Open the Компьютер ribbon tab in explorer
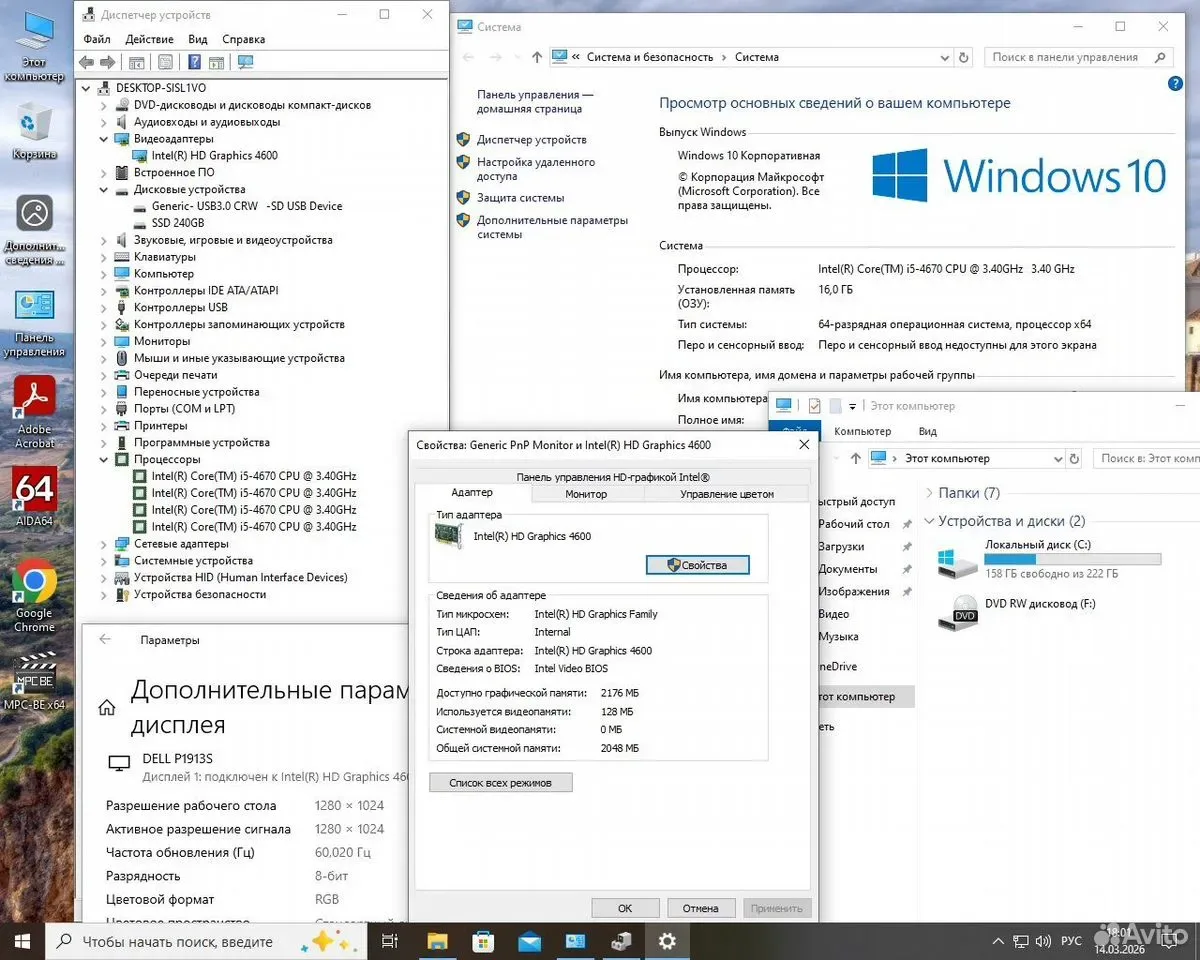 (862, 431)
